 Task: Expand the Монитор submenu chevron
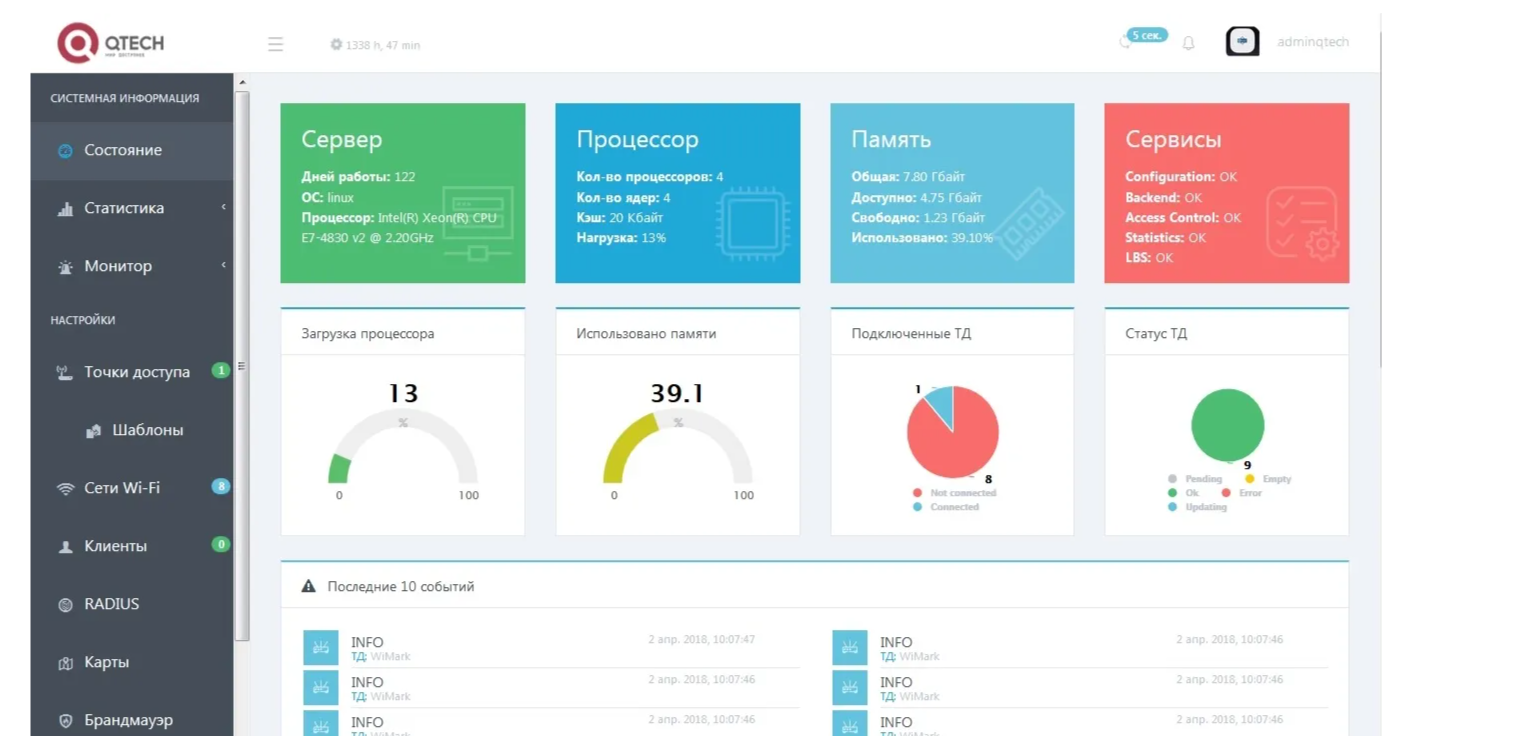223,265
